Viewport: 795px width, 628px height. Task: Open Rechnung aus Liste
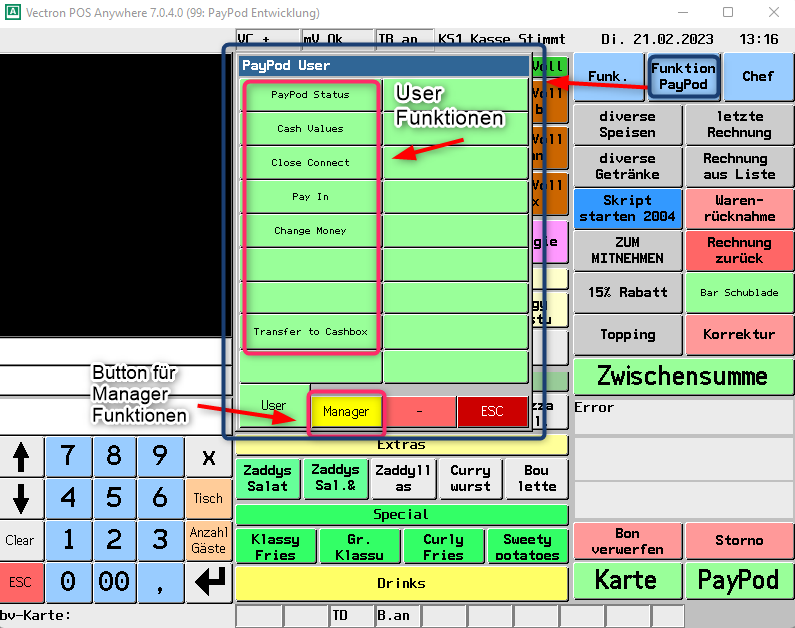[739, 166]
